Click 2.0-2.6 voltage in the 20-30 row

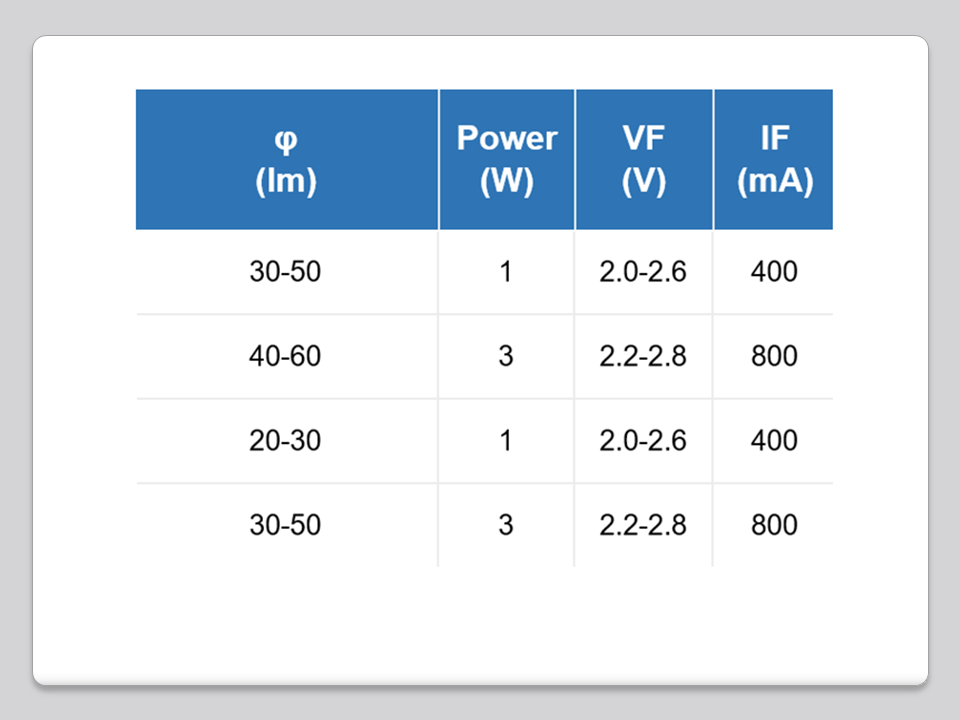pyautogui.click(x=643, y=440)
